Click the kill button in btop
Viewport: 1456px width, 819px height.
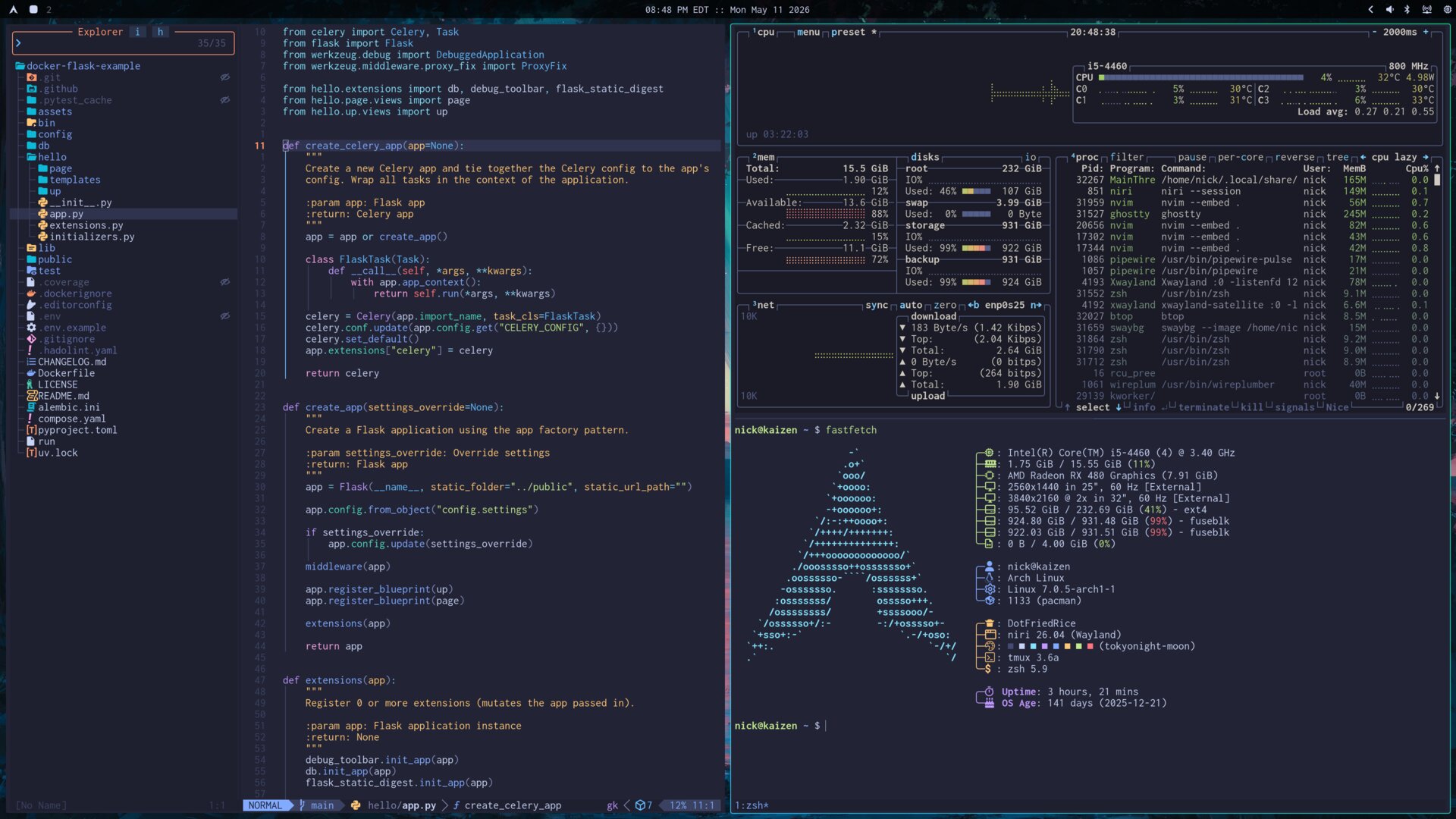(x=1252, y=407)
